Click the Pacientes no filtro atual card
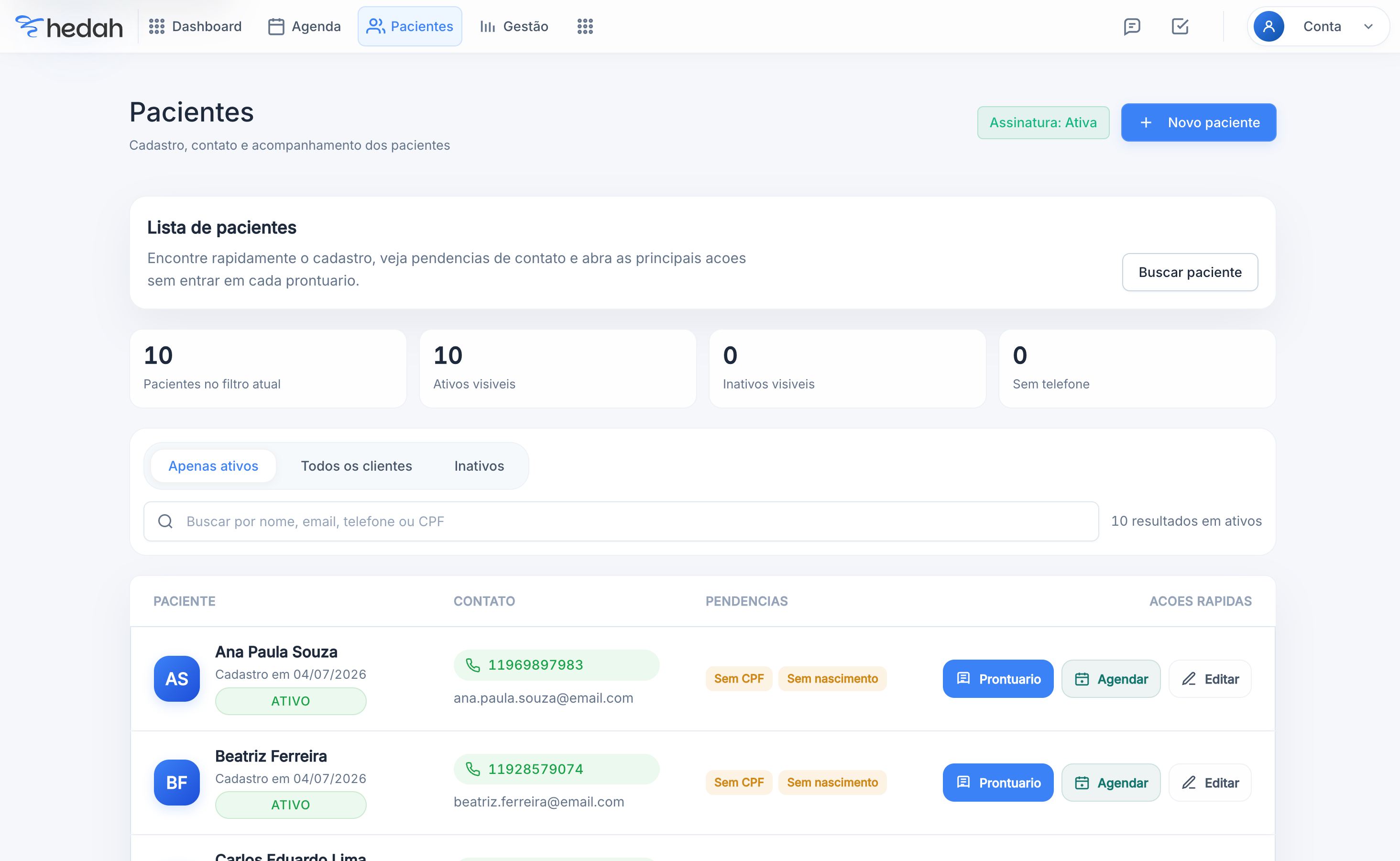The width and height of the screenshot is (1400, 861). (x=268, y=368)
